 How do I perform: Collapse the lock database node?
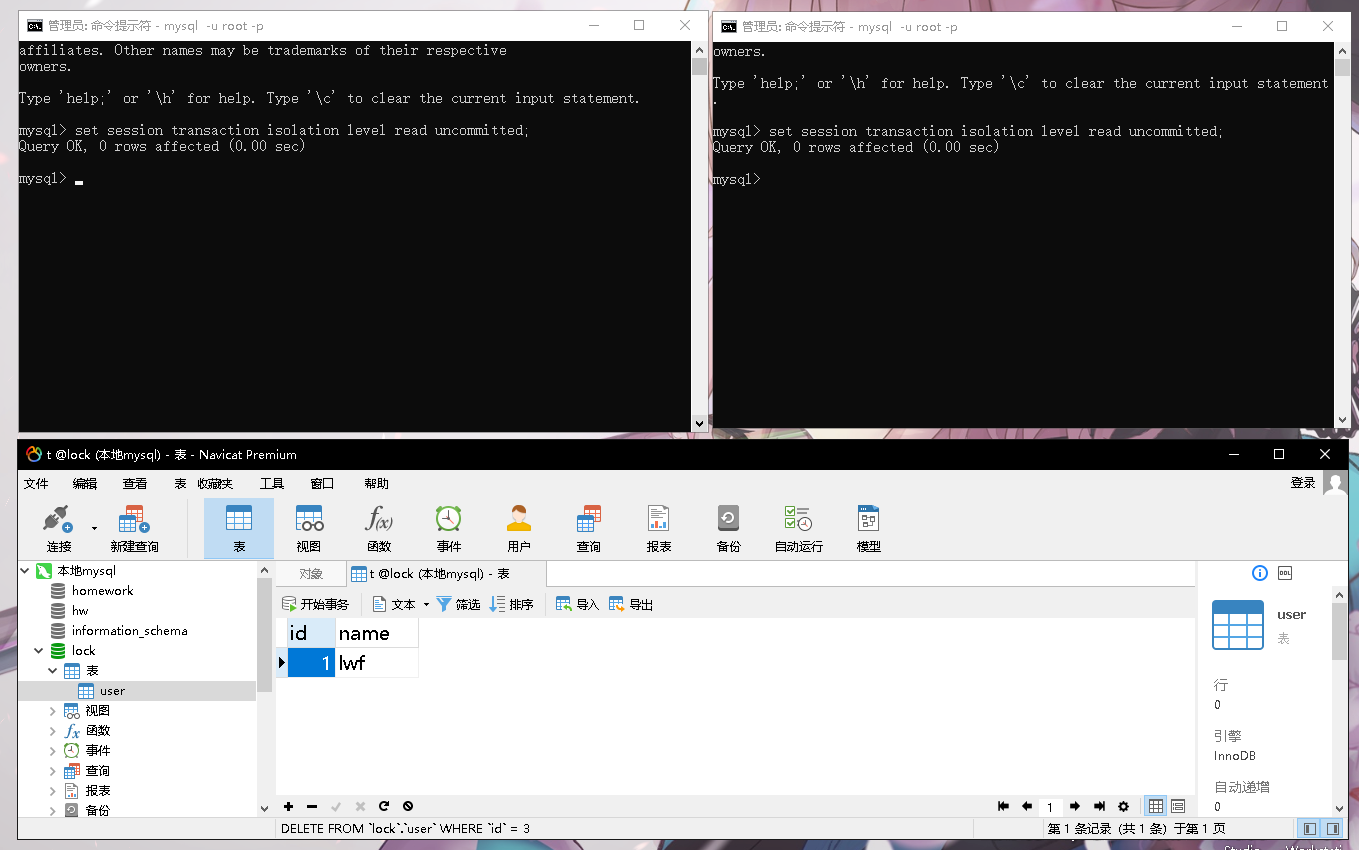coord(39,651)
